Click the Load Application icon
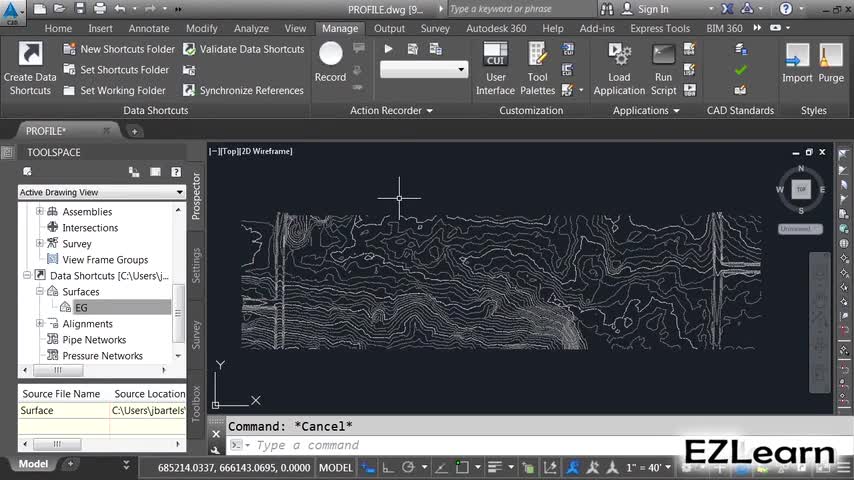 tap(619, 55)
